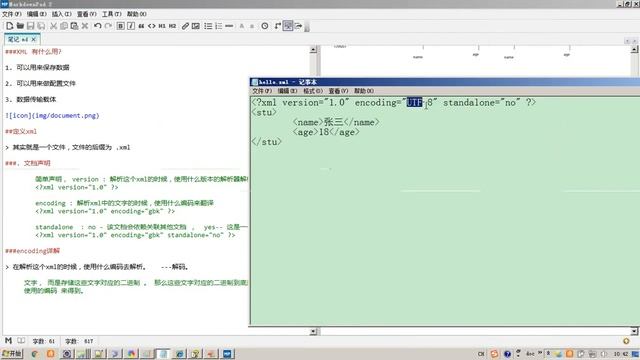Apply Heading 2 style
This screenshot has height=360, width=640.
(x=173, y=26)
